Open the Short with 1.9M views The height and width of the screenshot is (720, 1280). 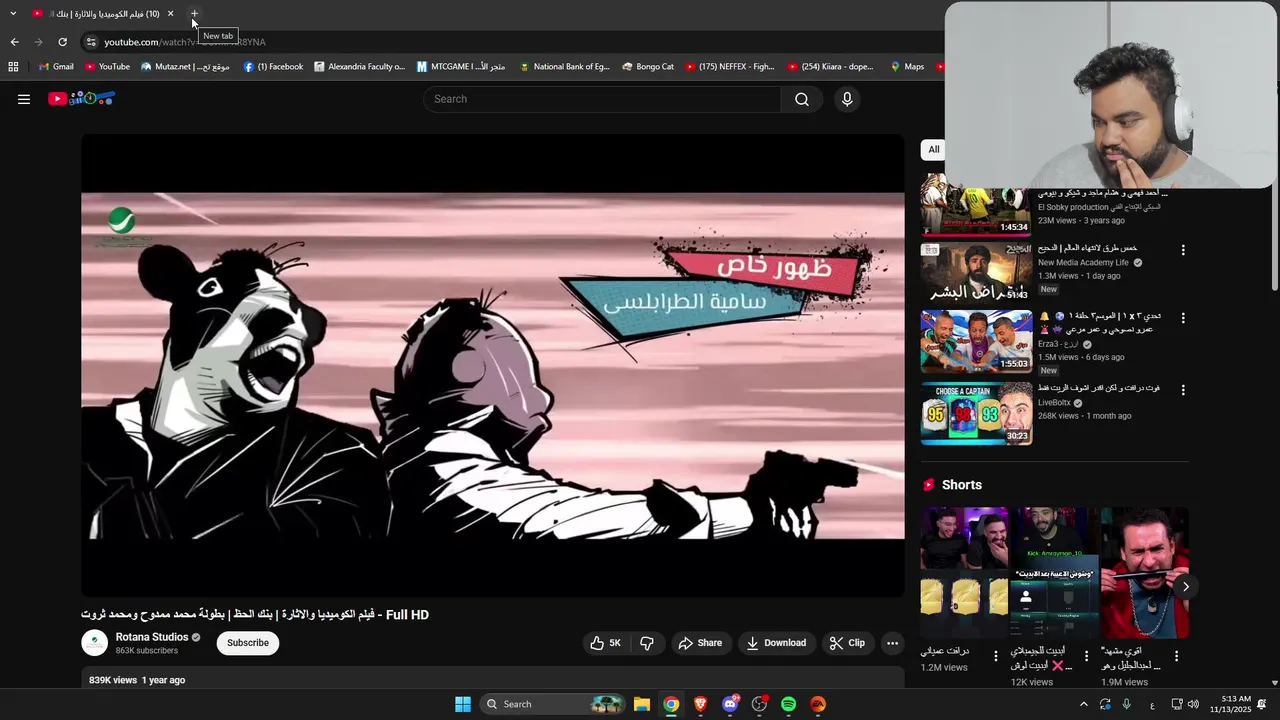point(1145,573)
